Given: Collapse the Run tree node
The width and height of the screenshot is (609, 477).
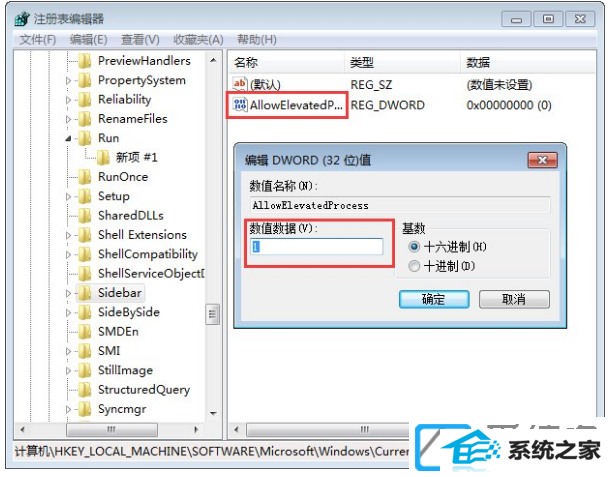Looking at the screenshot, I should (x=68, y=138).
